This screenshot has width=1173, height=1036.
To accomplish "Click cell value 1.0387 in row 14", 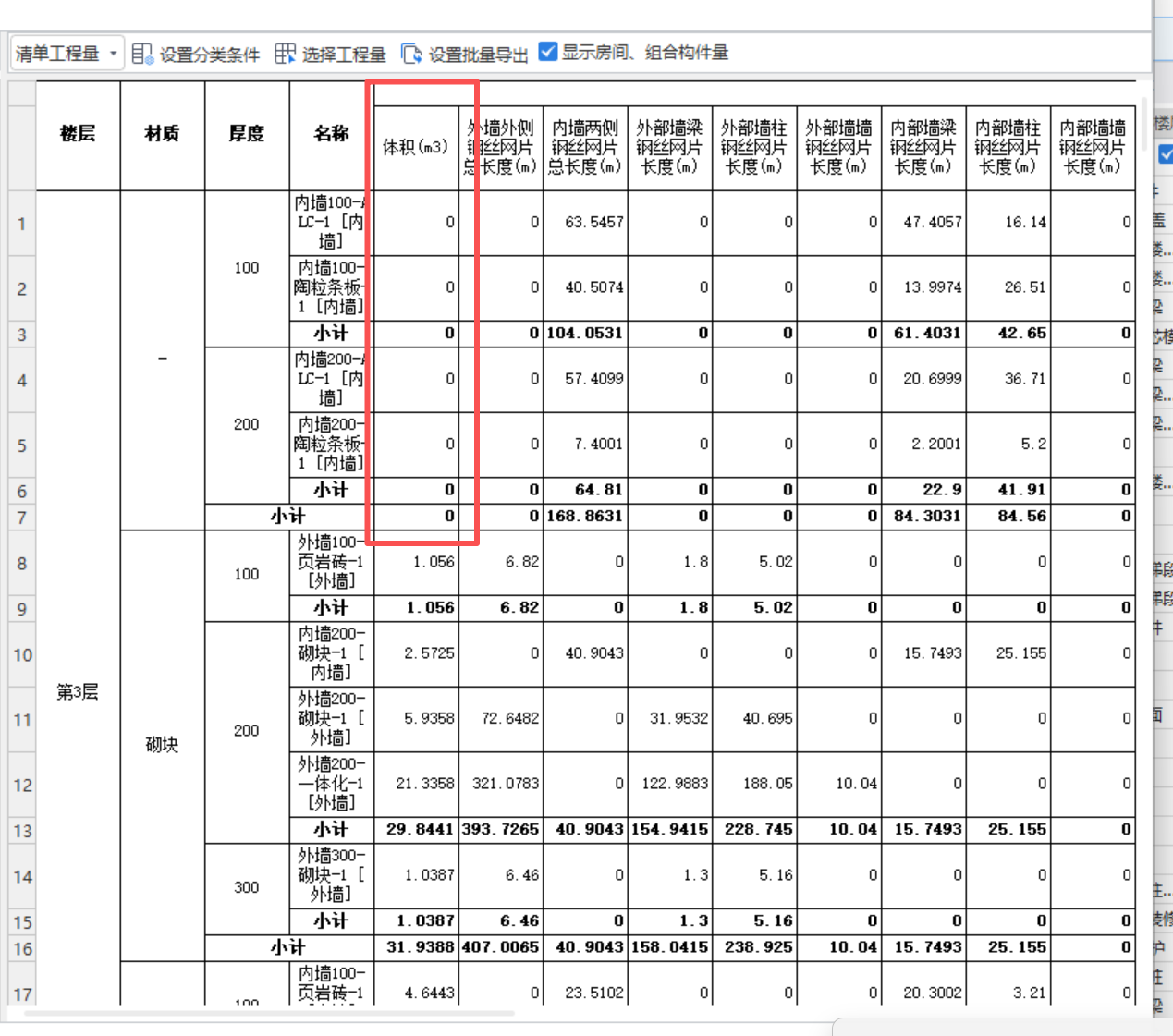I will coord(429,875).
